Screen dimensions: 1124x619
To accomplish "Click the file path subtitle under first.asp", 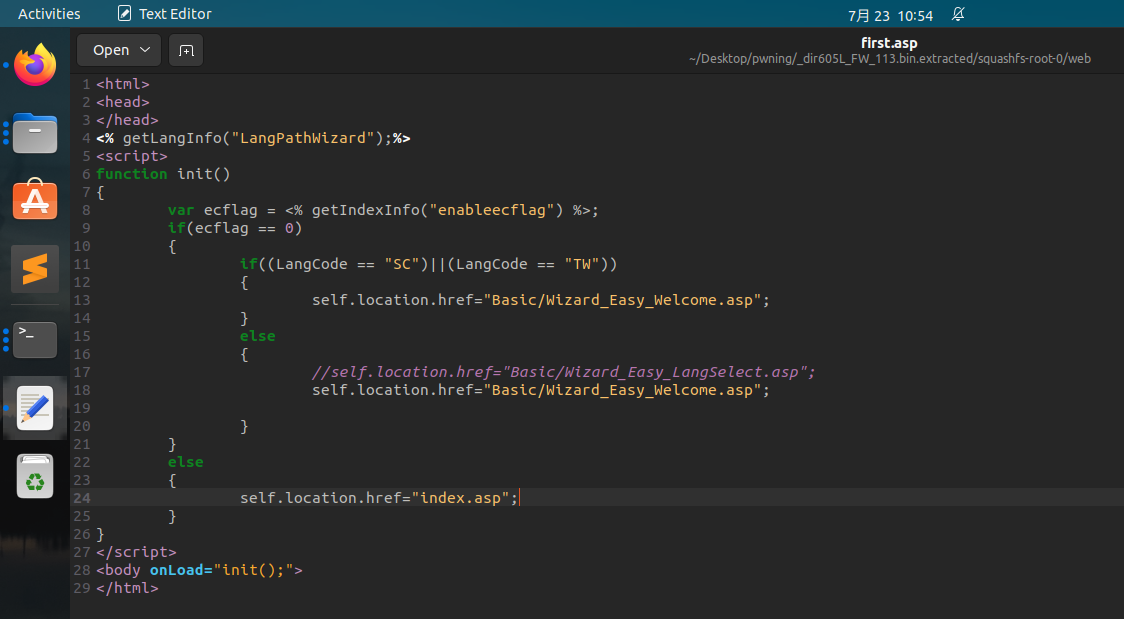I will pyautogui.click(x=890, y=59).
